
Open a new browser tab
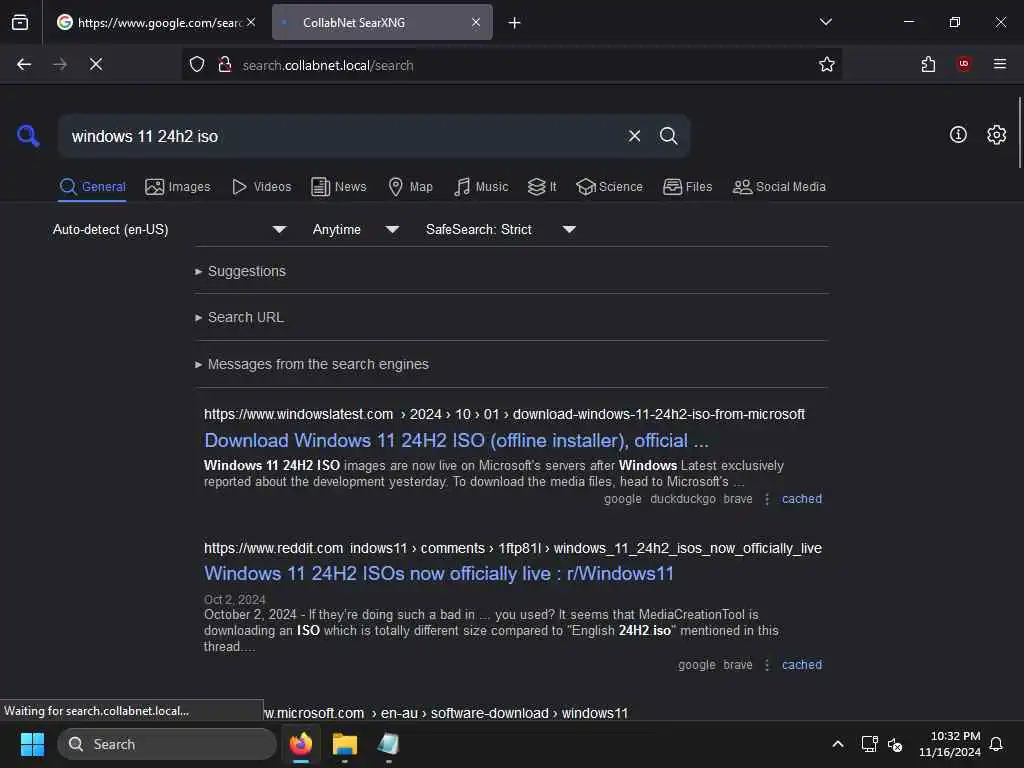point(515,23)
